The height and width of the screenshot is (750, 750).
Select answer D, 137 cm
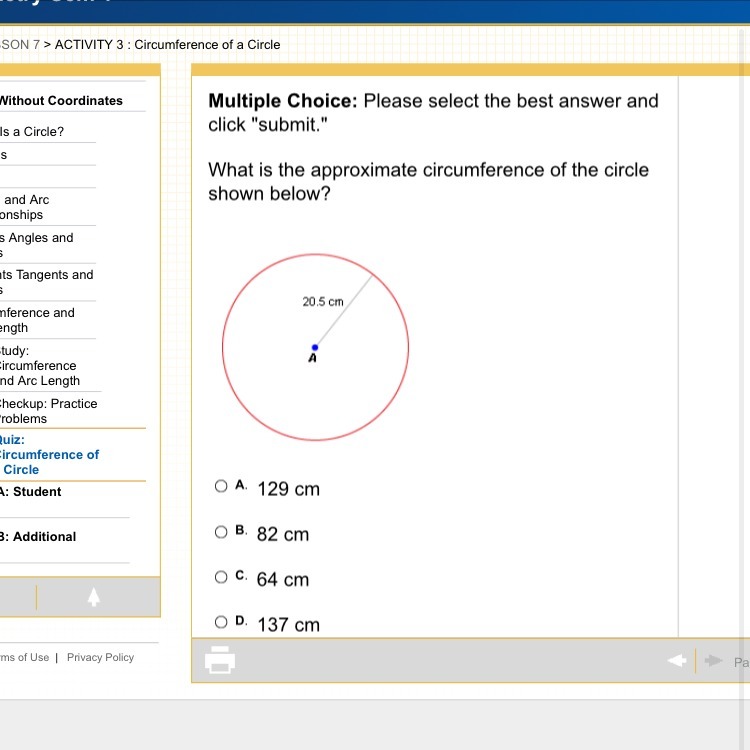tap(221, 622)
